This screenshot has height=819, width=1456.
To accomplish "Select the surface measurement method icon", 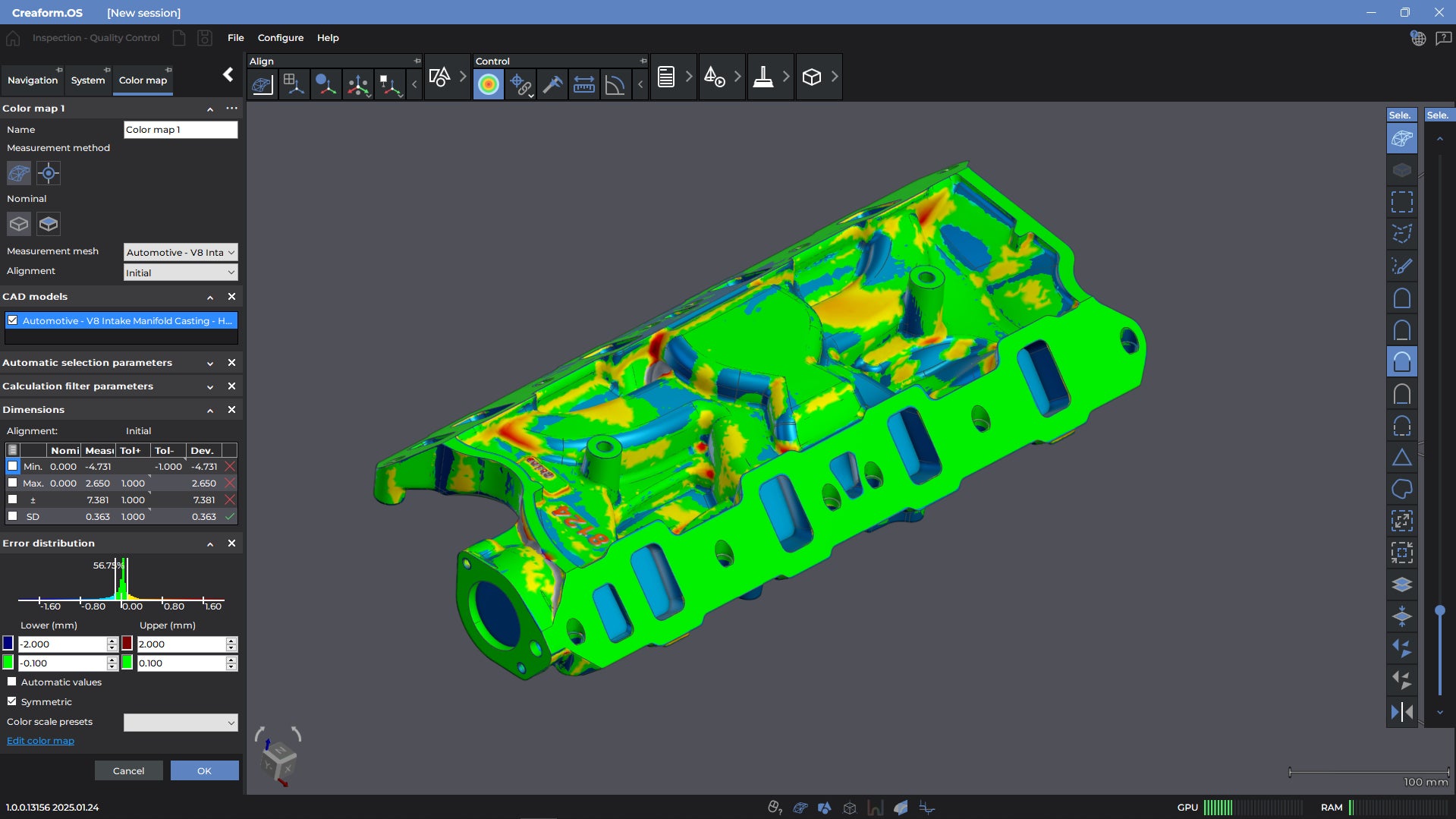I will tap(19, 173).
